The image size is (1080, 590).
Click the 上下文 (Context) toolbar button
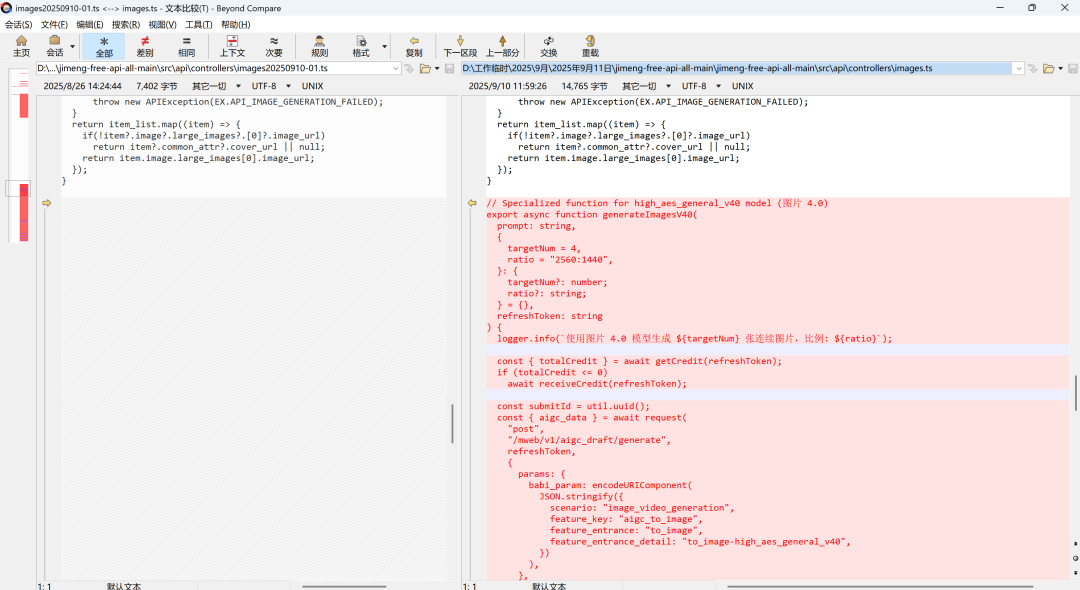click(x=232, y=46)
